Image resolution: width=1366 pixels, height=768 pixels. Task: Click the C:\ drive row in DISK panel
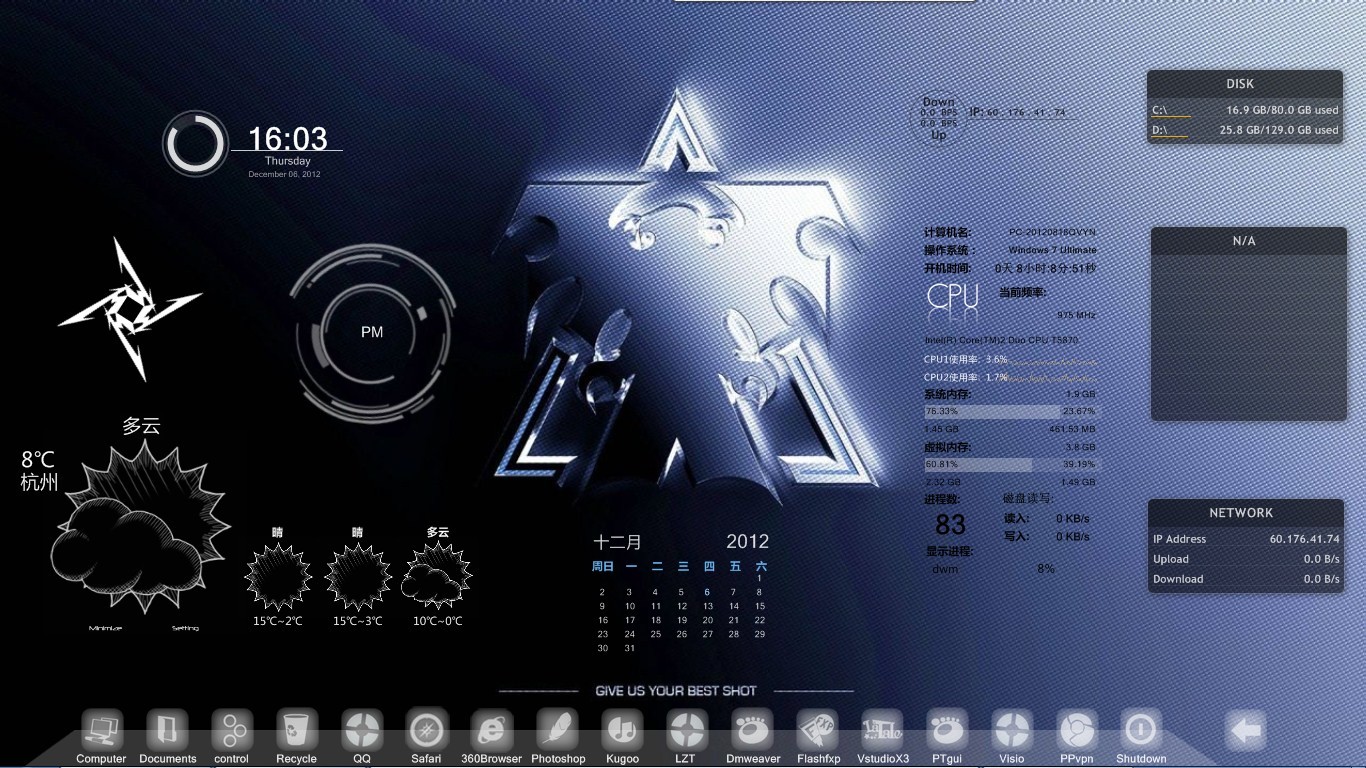click(1245, 110)
